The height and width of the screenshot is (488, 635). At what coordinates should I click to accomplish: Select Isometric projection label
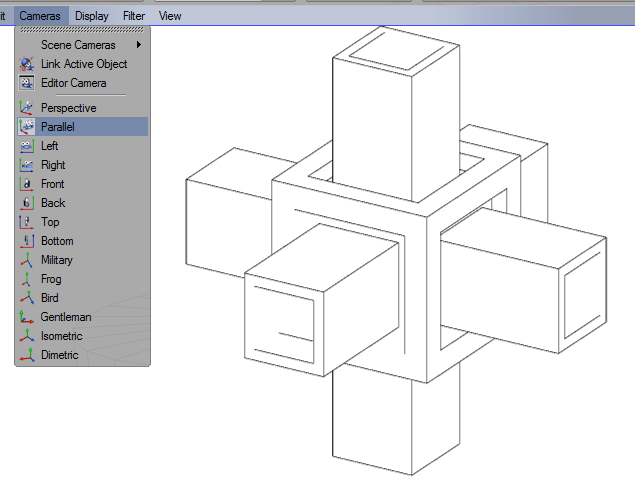tap(62, 336)
